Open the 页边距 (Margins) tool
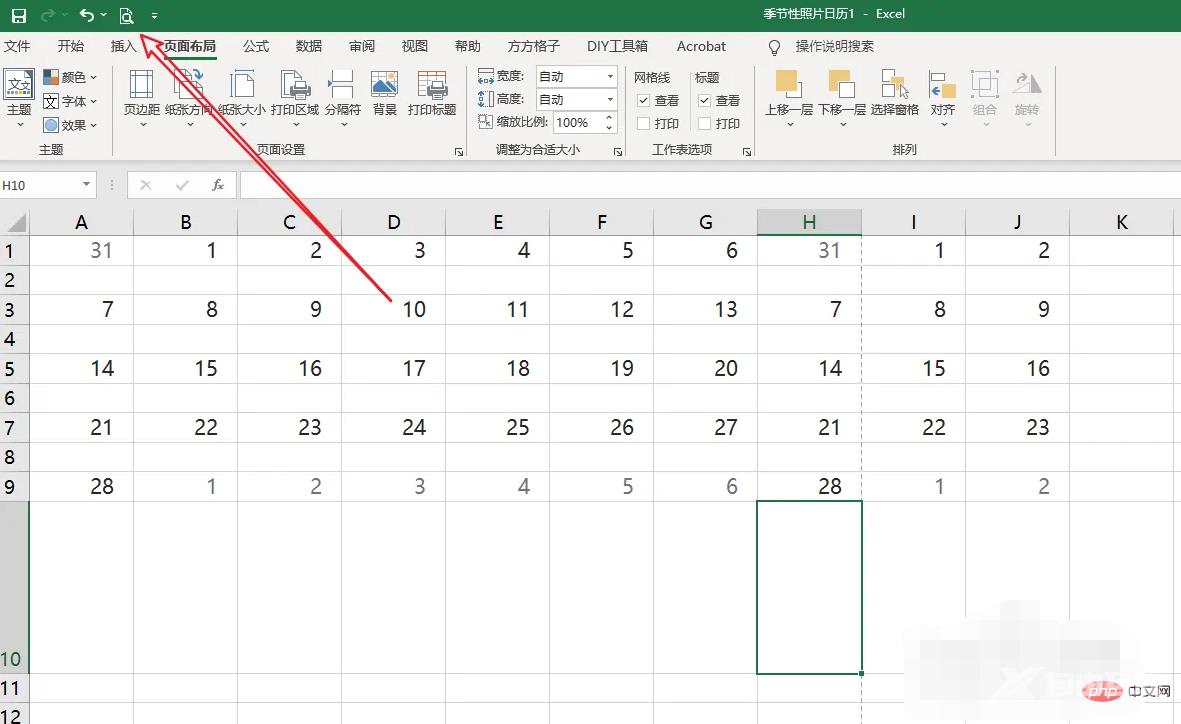 tap(142, 93)
